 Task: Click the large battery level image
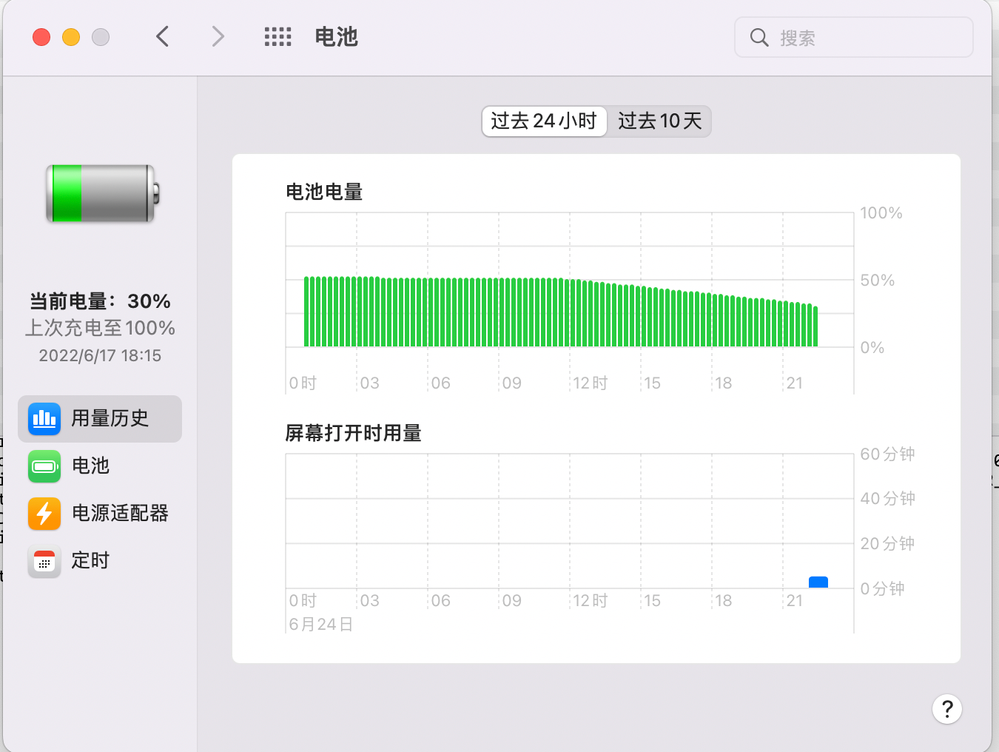(101, 193)
